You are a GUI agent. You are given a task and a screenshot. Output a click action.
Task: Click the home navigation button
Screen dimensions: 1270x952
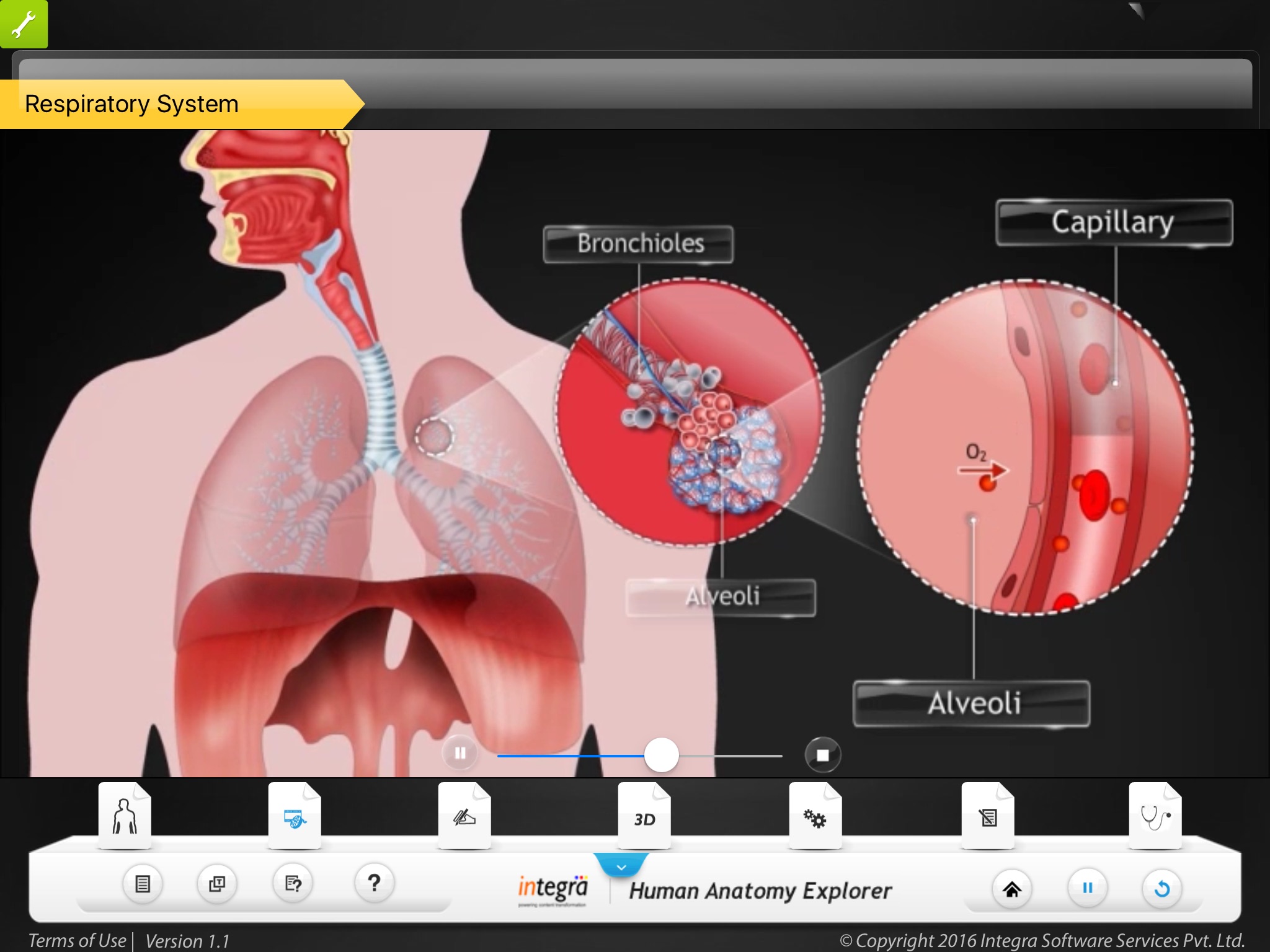pyautogui.click(x=1012, y=885)
